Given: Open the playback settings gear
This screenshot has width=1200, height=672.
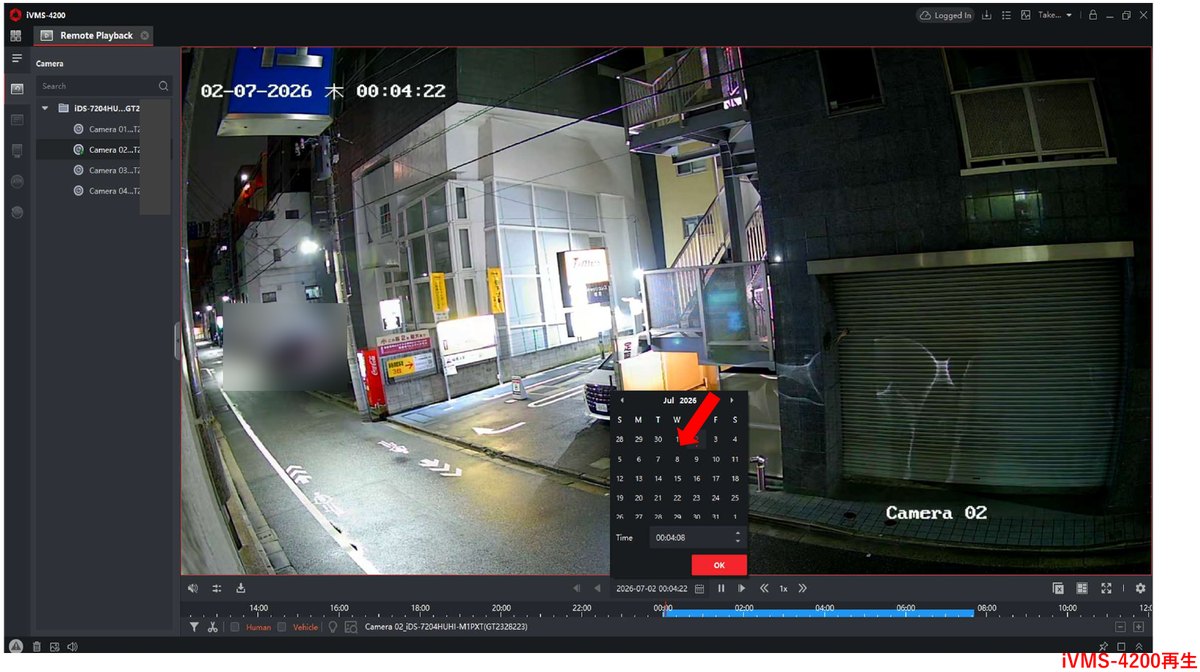Looking at the screenshot, I should [x=1140, y=588].
